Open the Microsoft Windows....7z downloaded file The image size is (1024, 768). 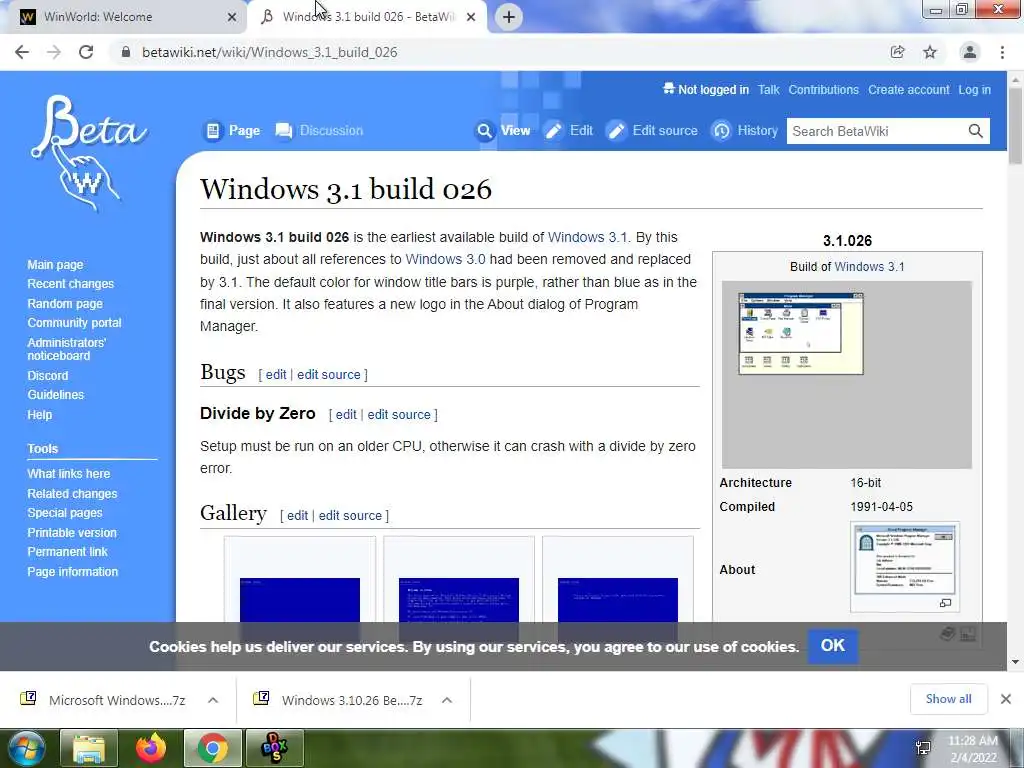104,700
